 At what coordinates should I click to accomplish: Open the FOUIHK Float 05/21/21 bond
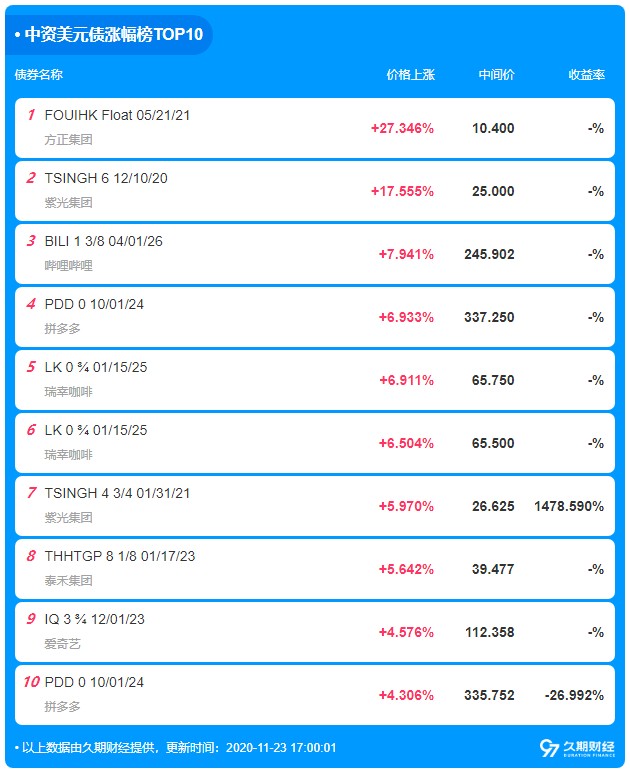click(x=118, y=115)
